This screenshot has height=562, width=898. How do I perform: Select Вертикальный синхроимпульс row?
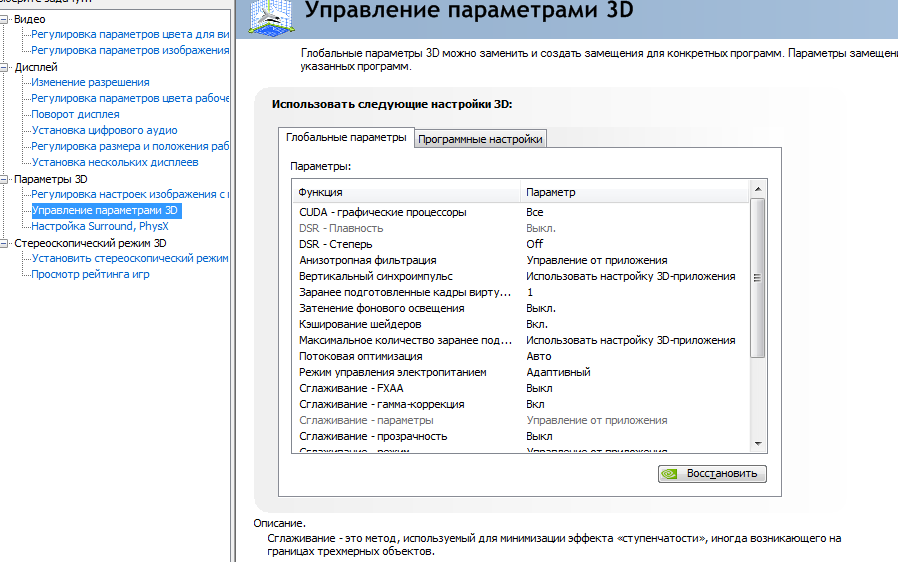(x=521, y=277)
